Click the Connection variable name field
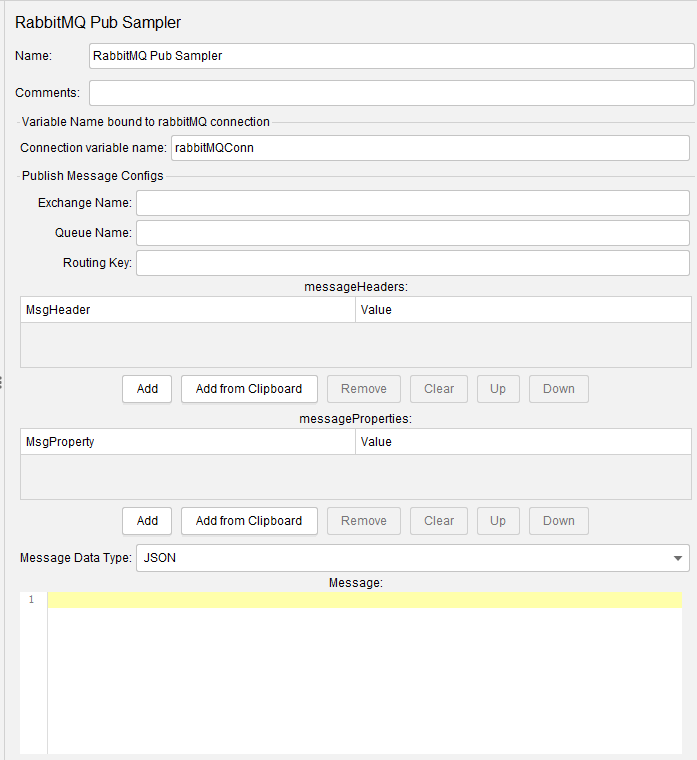697x760 pixels. click(x=430, y=148)
